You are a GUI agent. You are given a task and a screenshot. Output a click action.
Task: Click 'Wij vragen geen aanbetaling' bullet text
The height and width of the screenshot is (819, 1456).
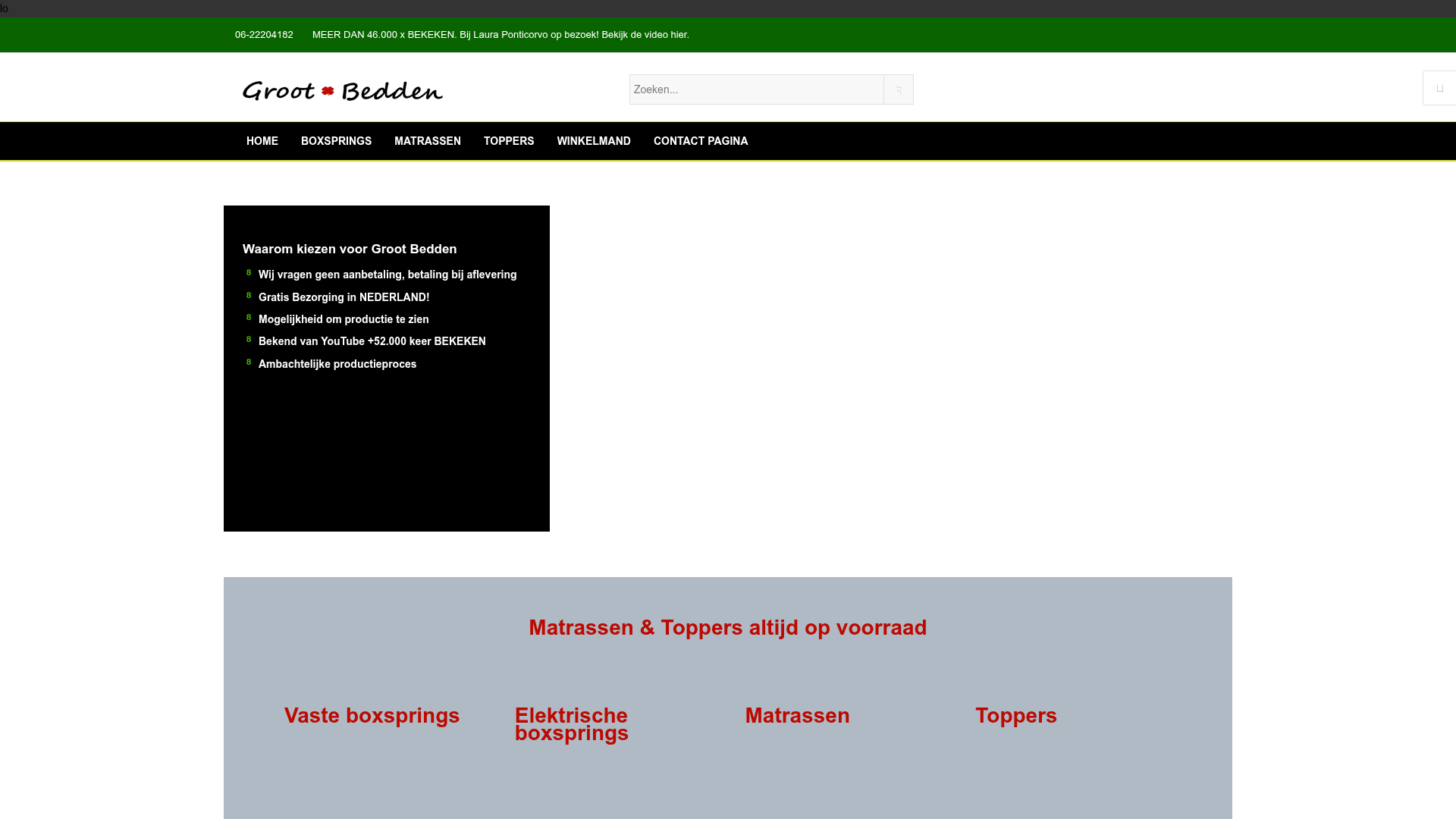tap(388, 275)
